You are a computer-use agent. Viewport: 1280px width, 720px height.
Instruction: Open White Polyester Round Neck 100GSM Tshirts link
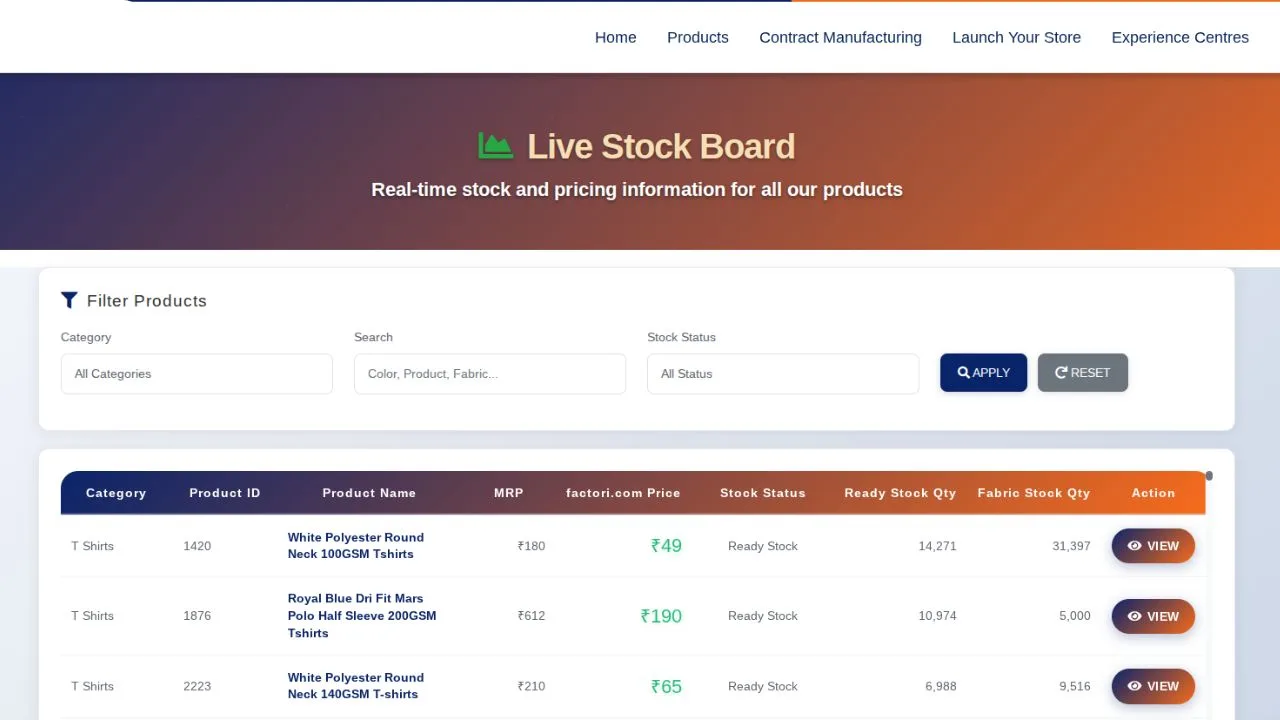point(355,546)
